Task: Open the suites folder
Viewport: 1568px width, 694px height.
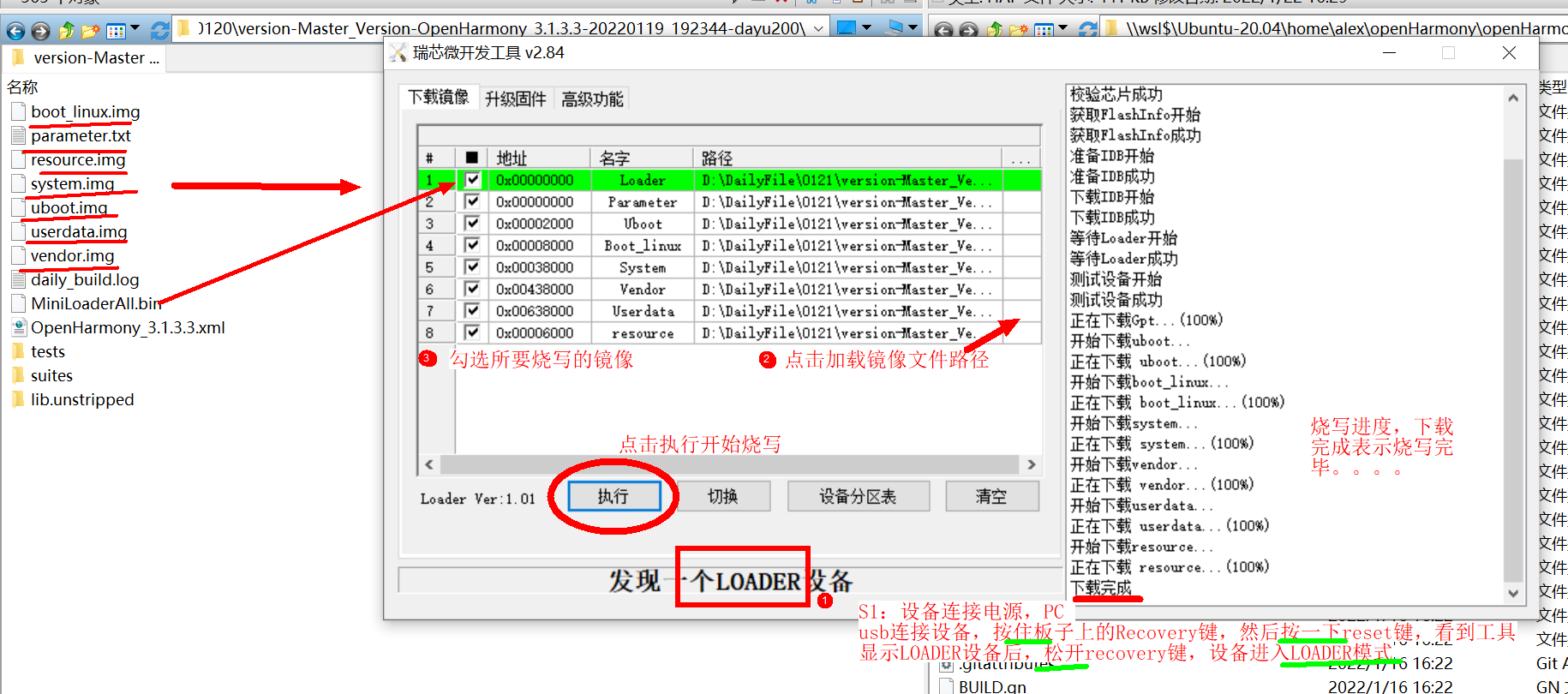Action: pyautogui.click(x=51, y=375)
